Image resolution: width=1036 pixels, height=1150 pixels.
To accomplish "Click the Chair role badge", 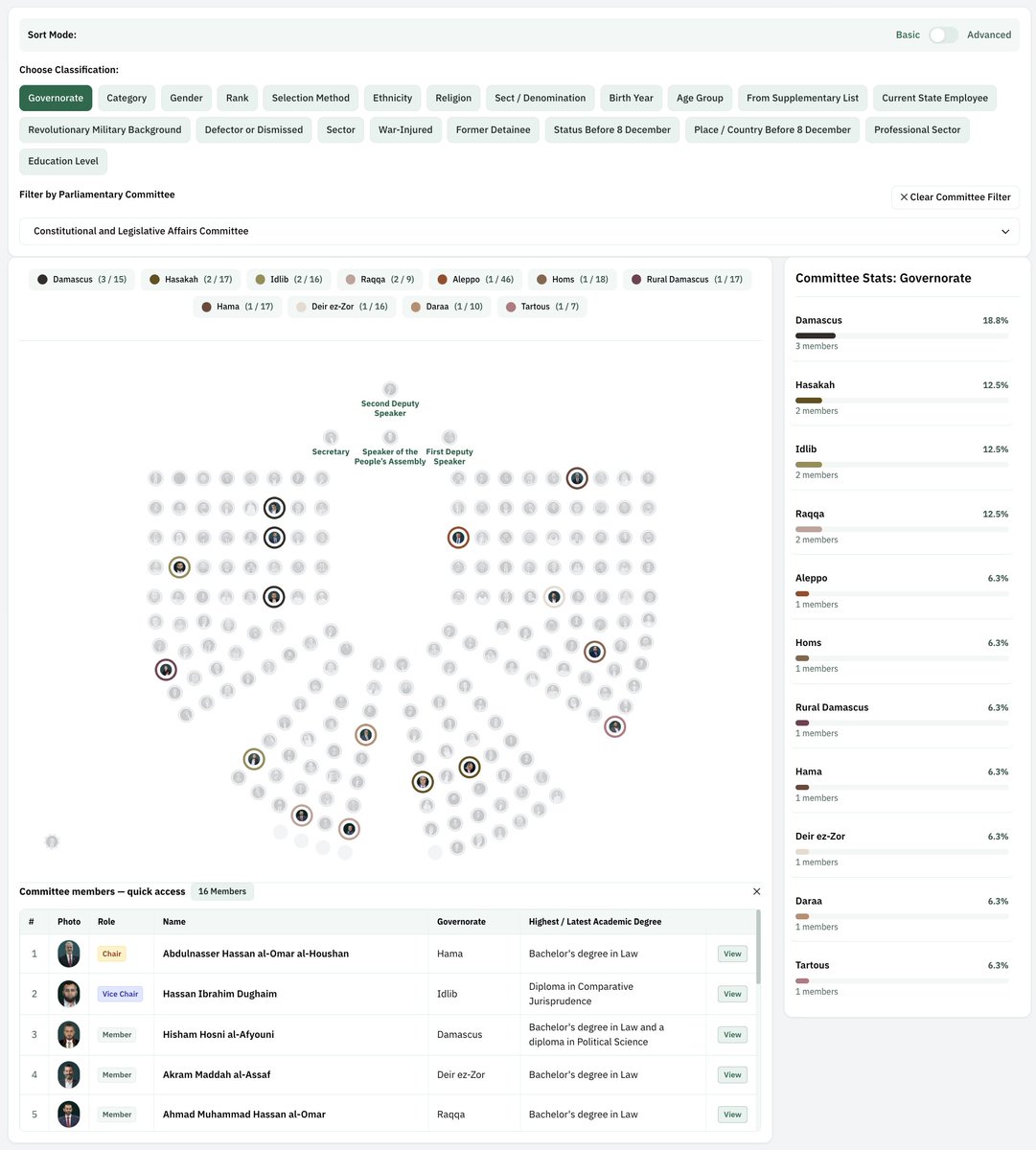I will click(x=112, y=954).
